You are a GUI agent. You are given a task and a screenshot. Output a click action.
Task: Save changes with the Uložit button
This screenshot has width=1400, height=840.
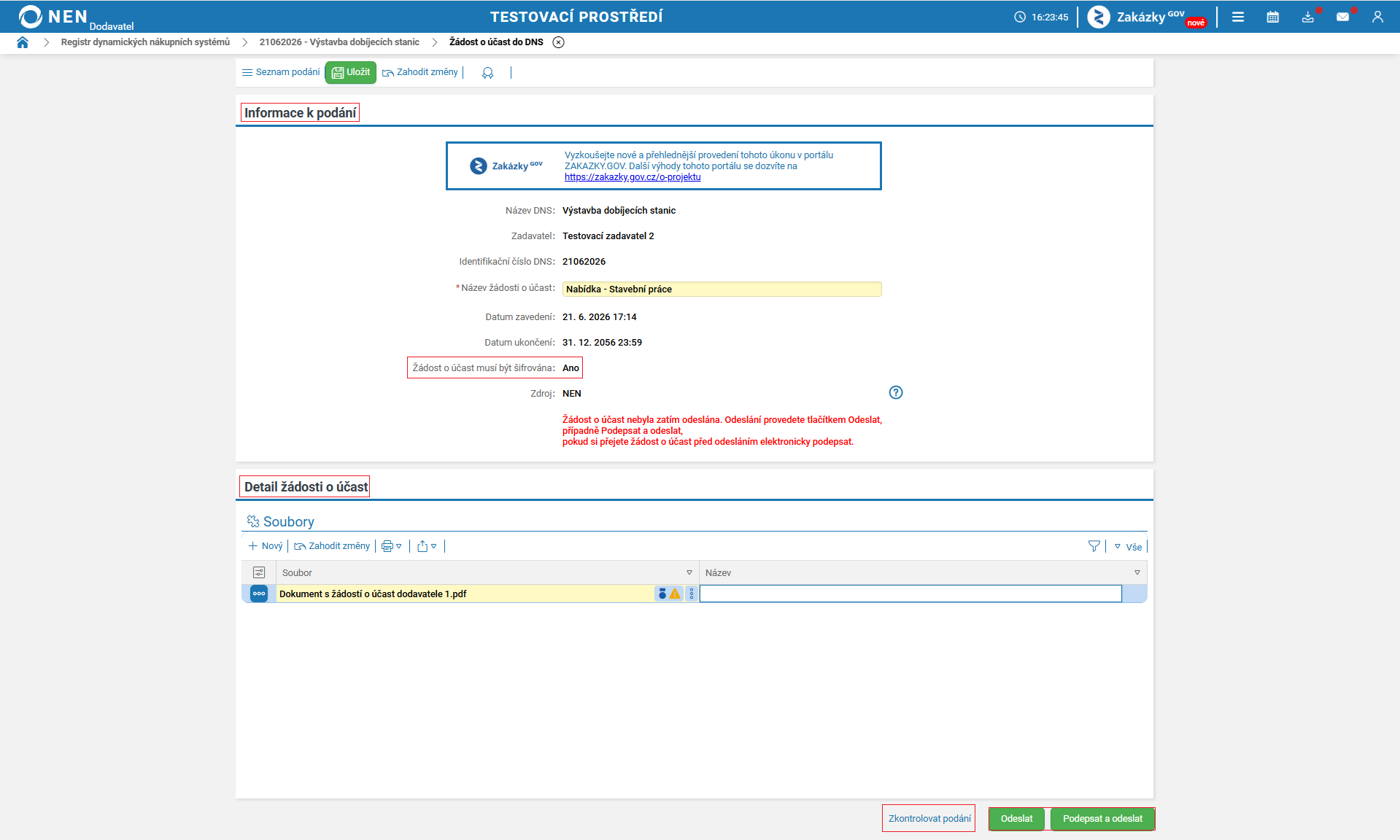pyautogui.click(x=351, y=72)
